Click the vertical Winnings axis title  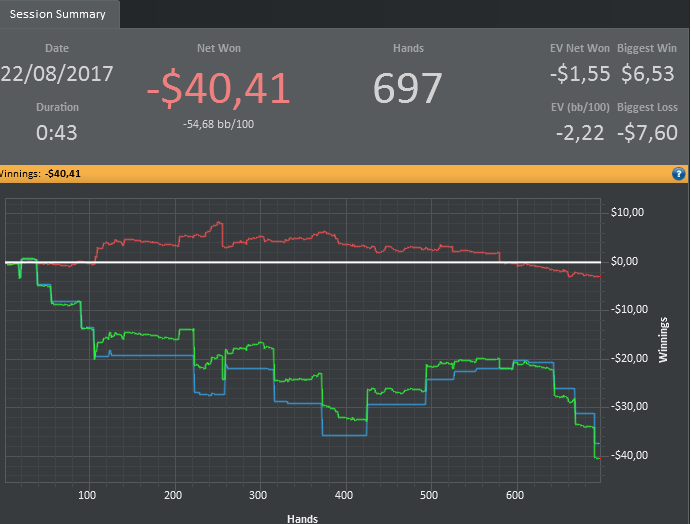pyautogui.click(x=663, y=340)
